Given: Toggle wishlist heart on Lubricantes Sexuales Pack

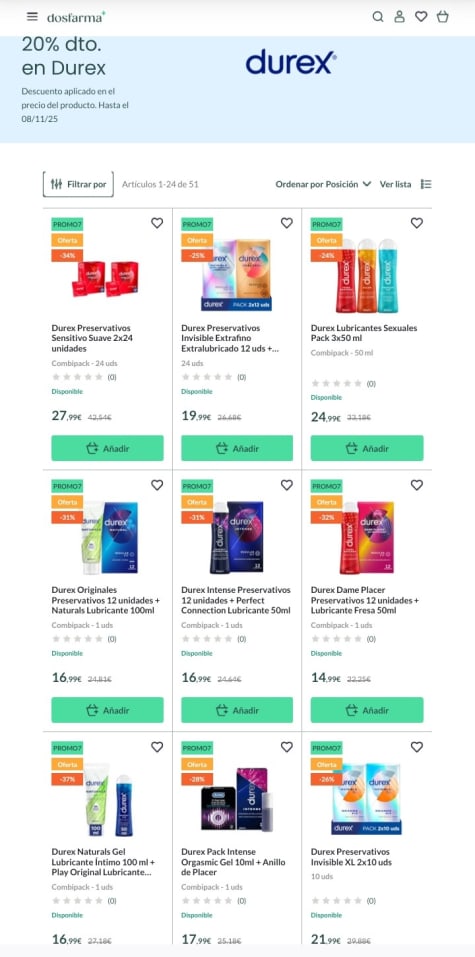Looking at the screenshot, I should (416, 223).
